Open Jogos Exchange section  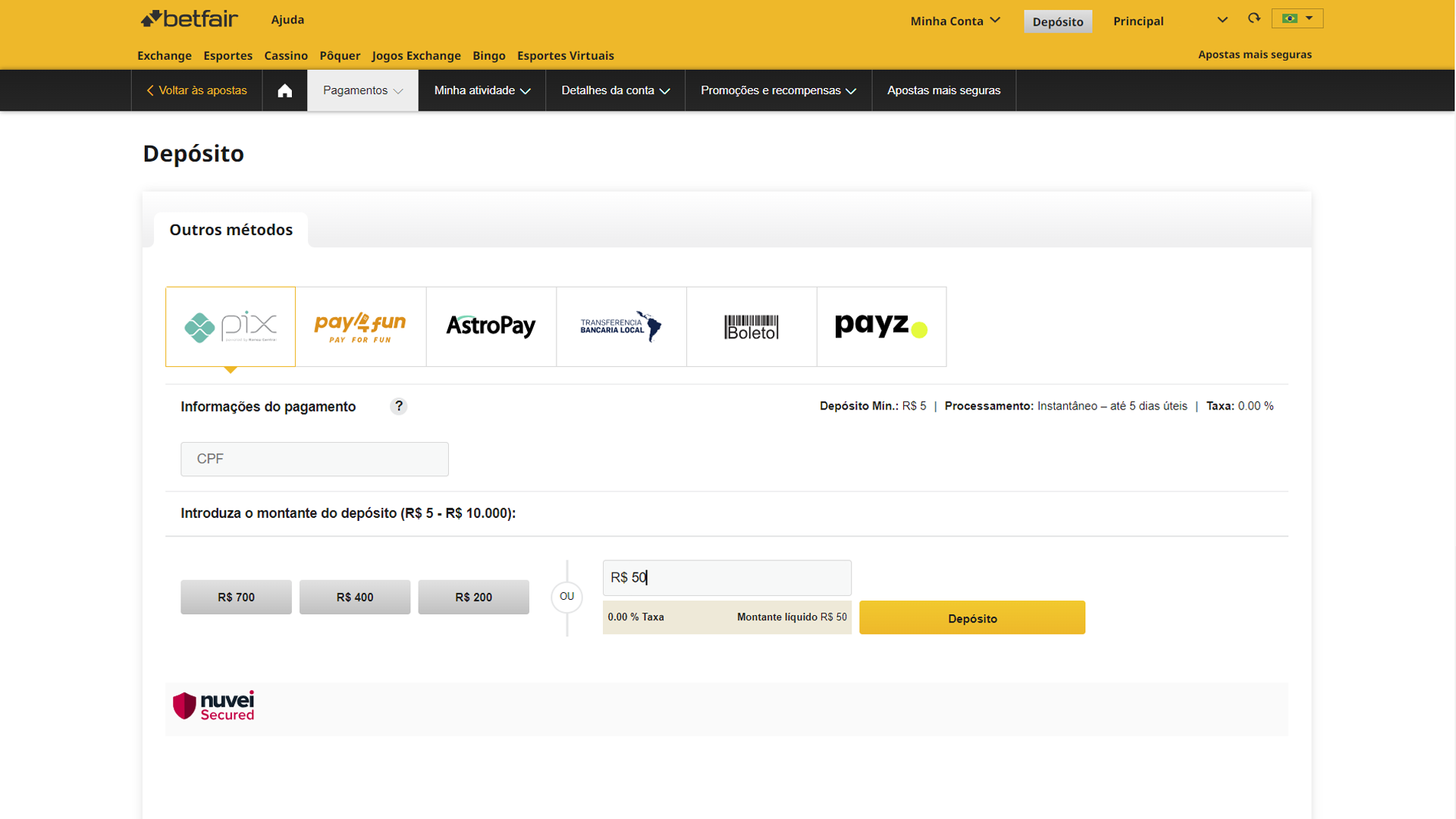[416, 55]
